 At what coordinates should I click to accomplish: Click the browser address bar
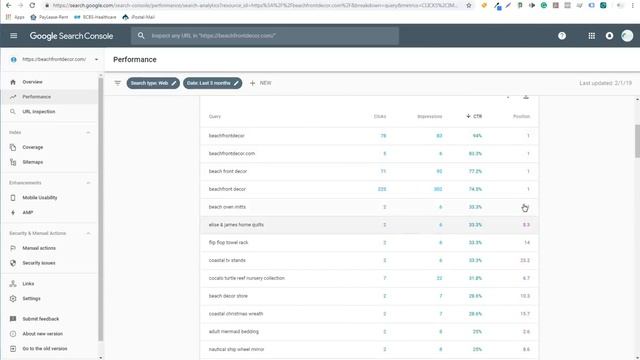(255, 5)
